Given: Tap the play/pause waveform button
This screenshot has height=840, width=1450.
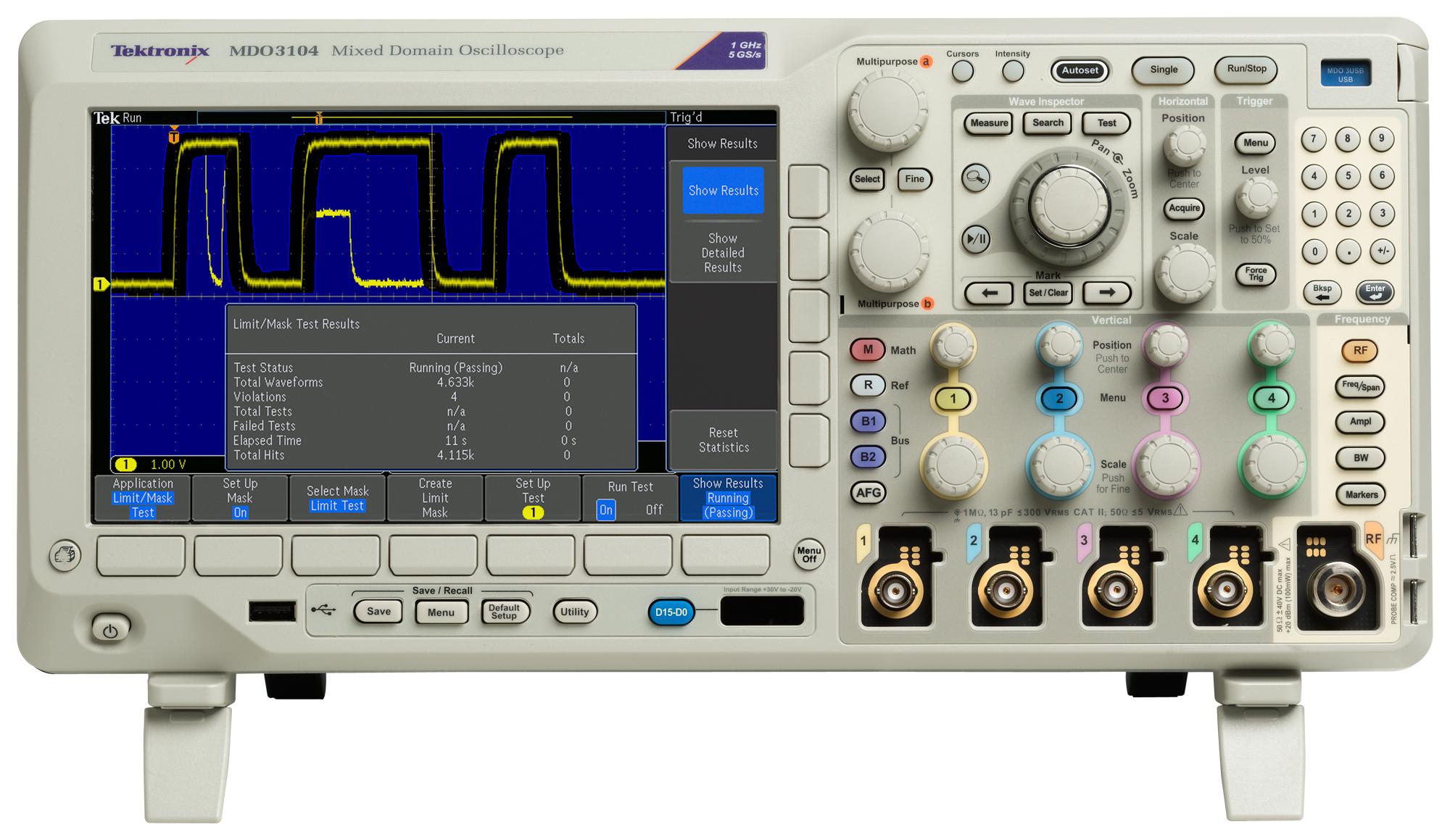Looking at the screenshot, I should [976, 239].
